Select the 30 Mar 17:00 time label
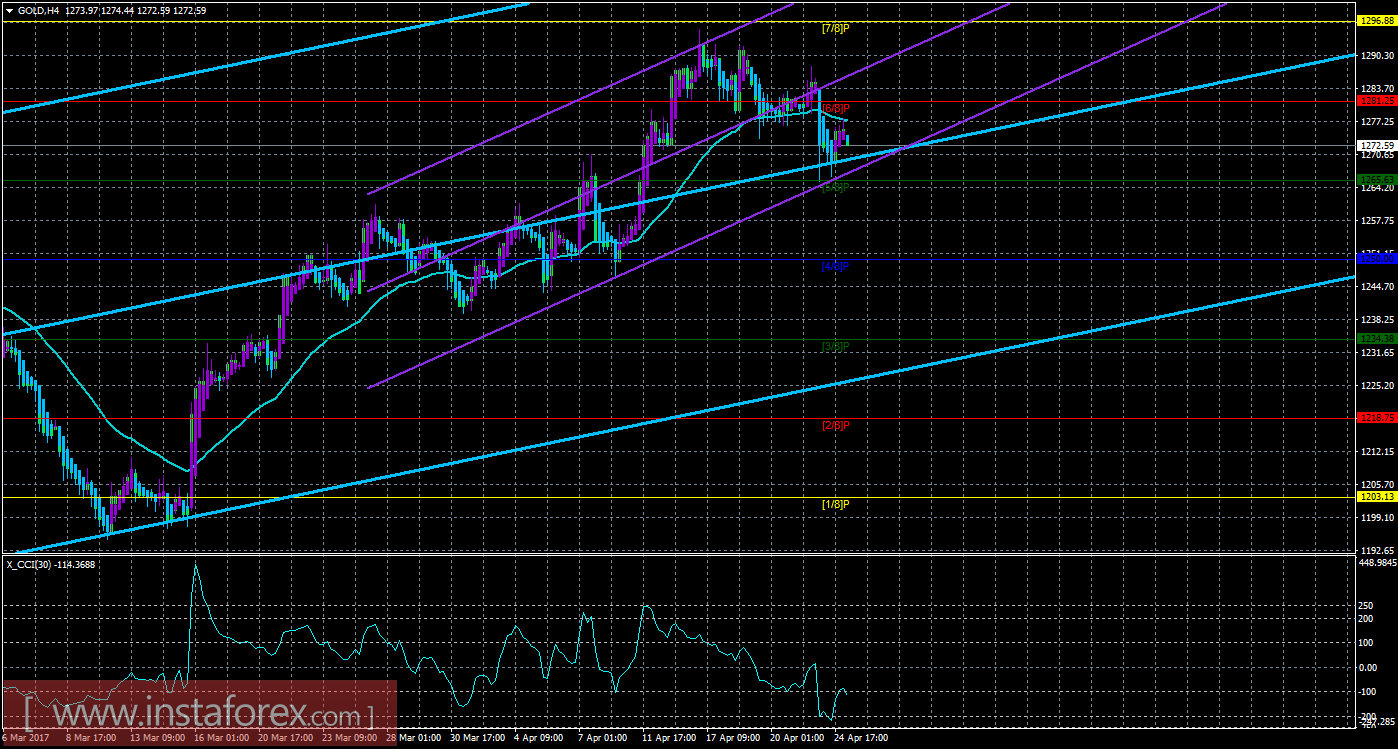Screen dimensions: 1398x749 (478, 738)
